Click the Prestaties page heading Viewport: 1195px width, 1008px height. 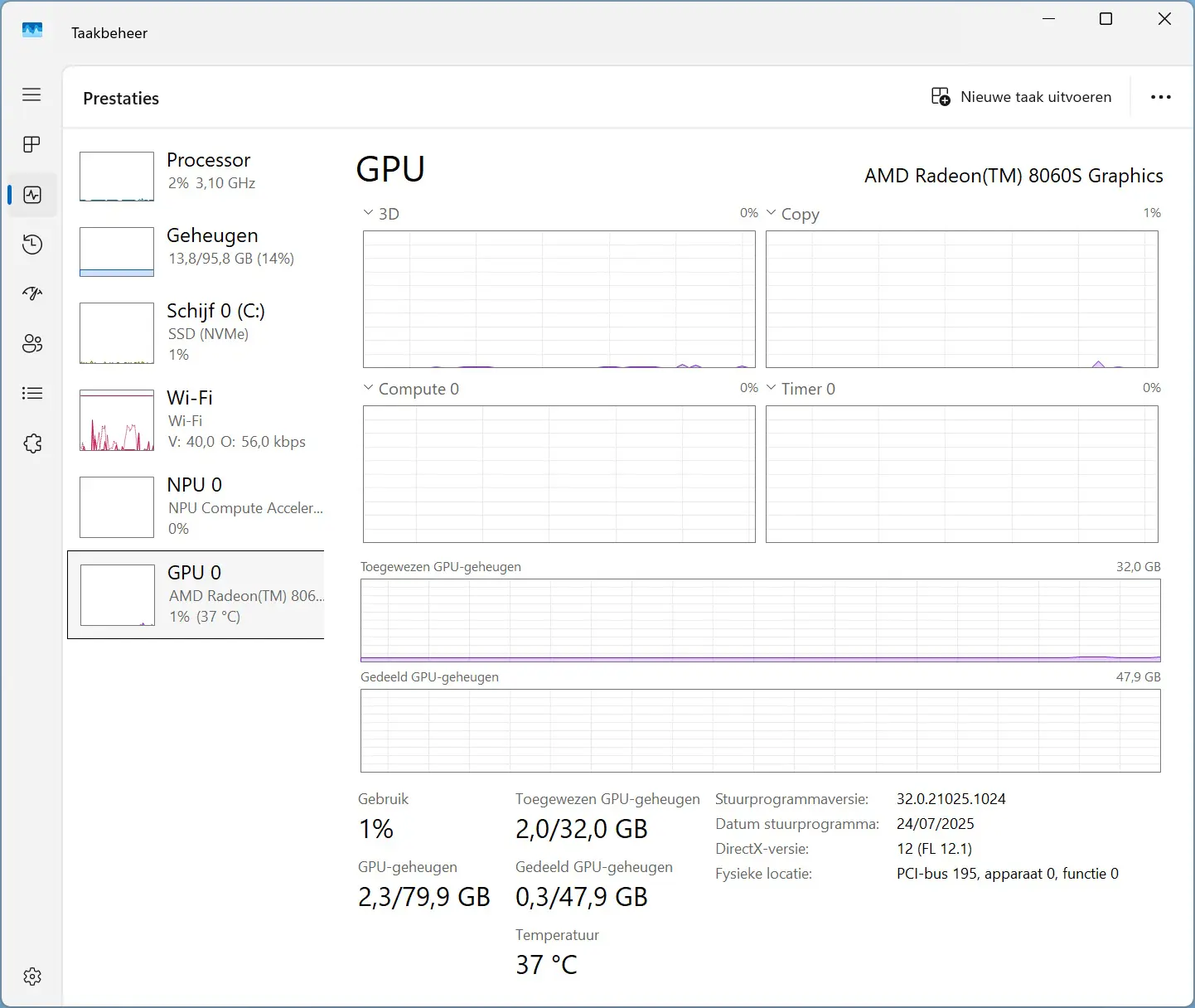coord(121,98)
